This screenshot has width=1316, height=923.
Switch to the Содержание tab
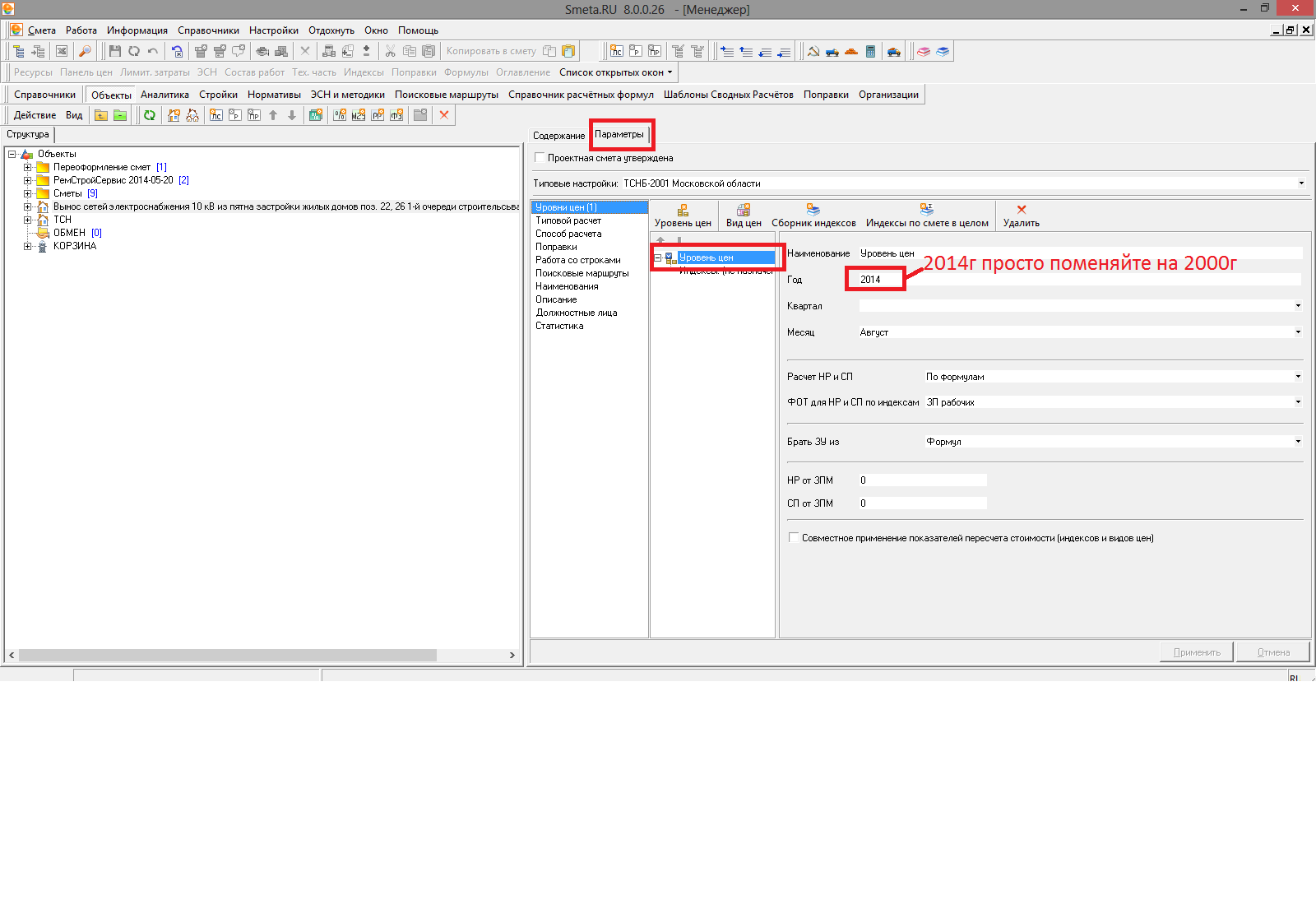[558, 136]
